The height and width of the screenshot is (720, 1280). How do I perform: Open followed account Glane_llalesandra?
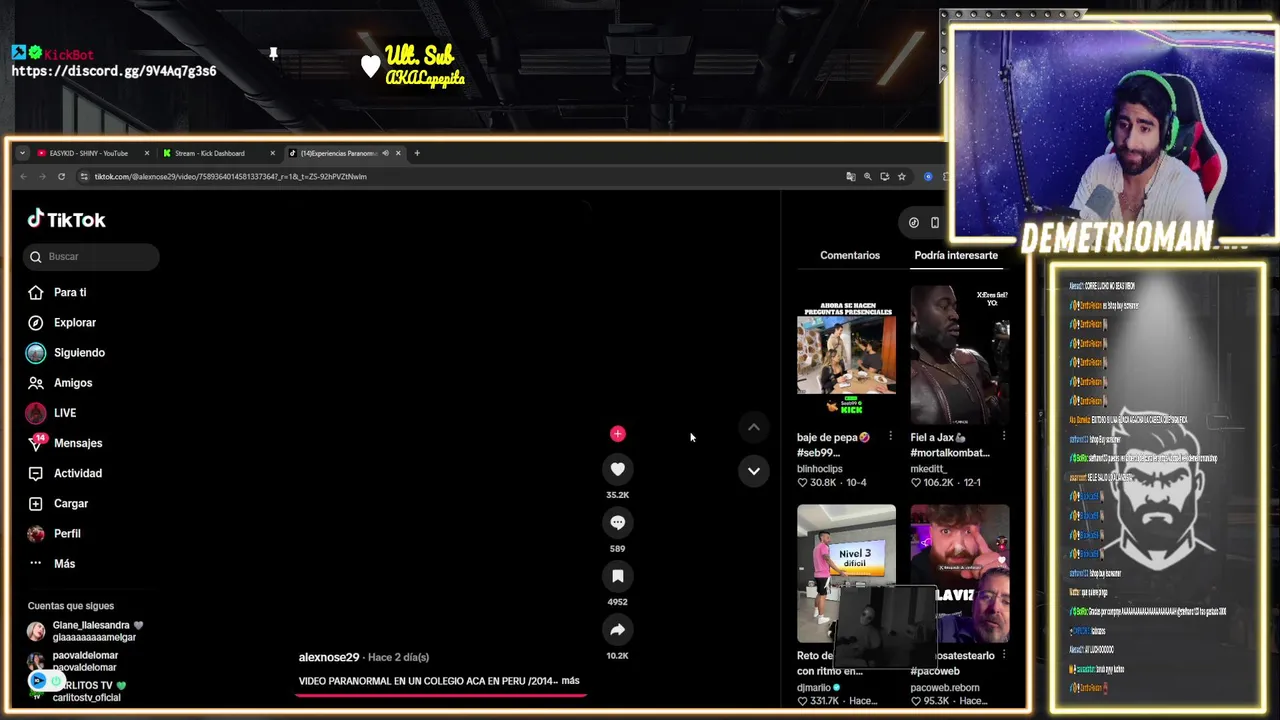click(84, 631)
